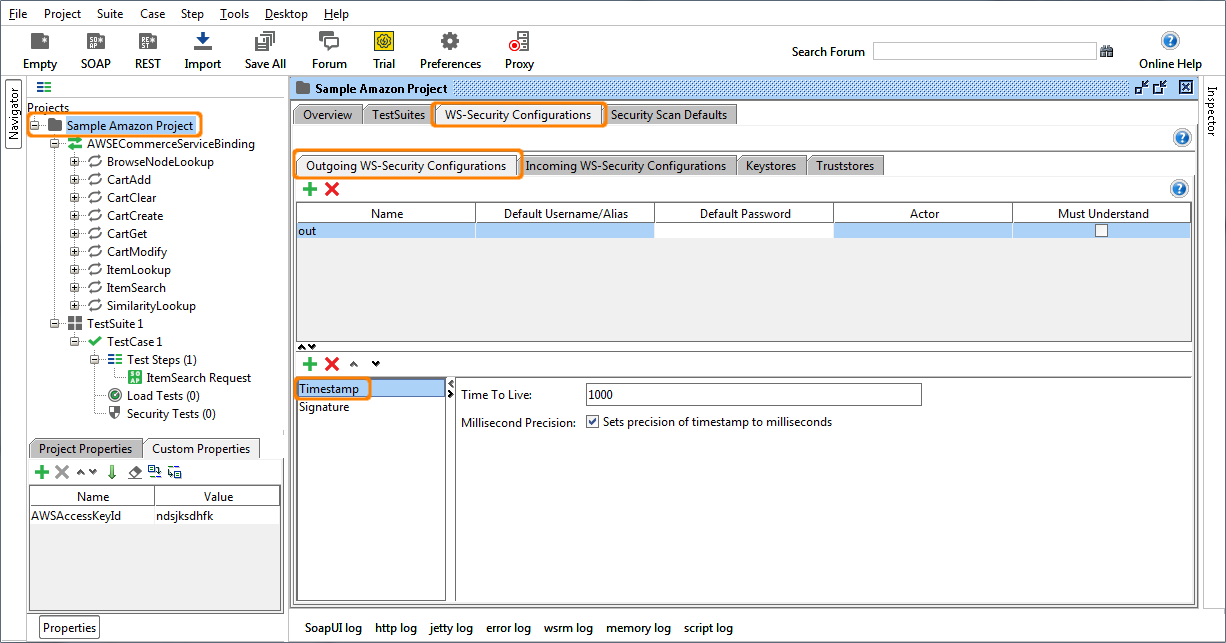Screen dimensions: 1226x643
Task: Select AWSAccessKeyId property name cell
Action: click(92, 516)
